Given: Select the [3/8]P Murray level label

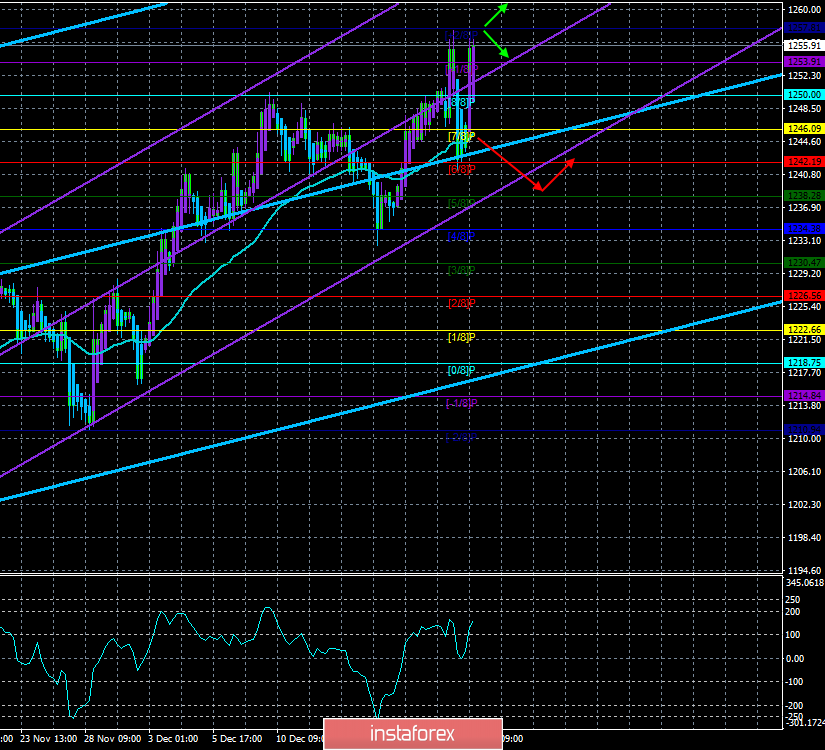Looking at the screenshot, I should (461, 270).
